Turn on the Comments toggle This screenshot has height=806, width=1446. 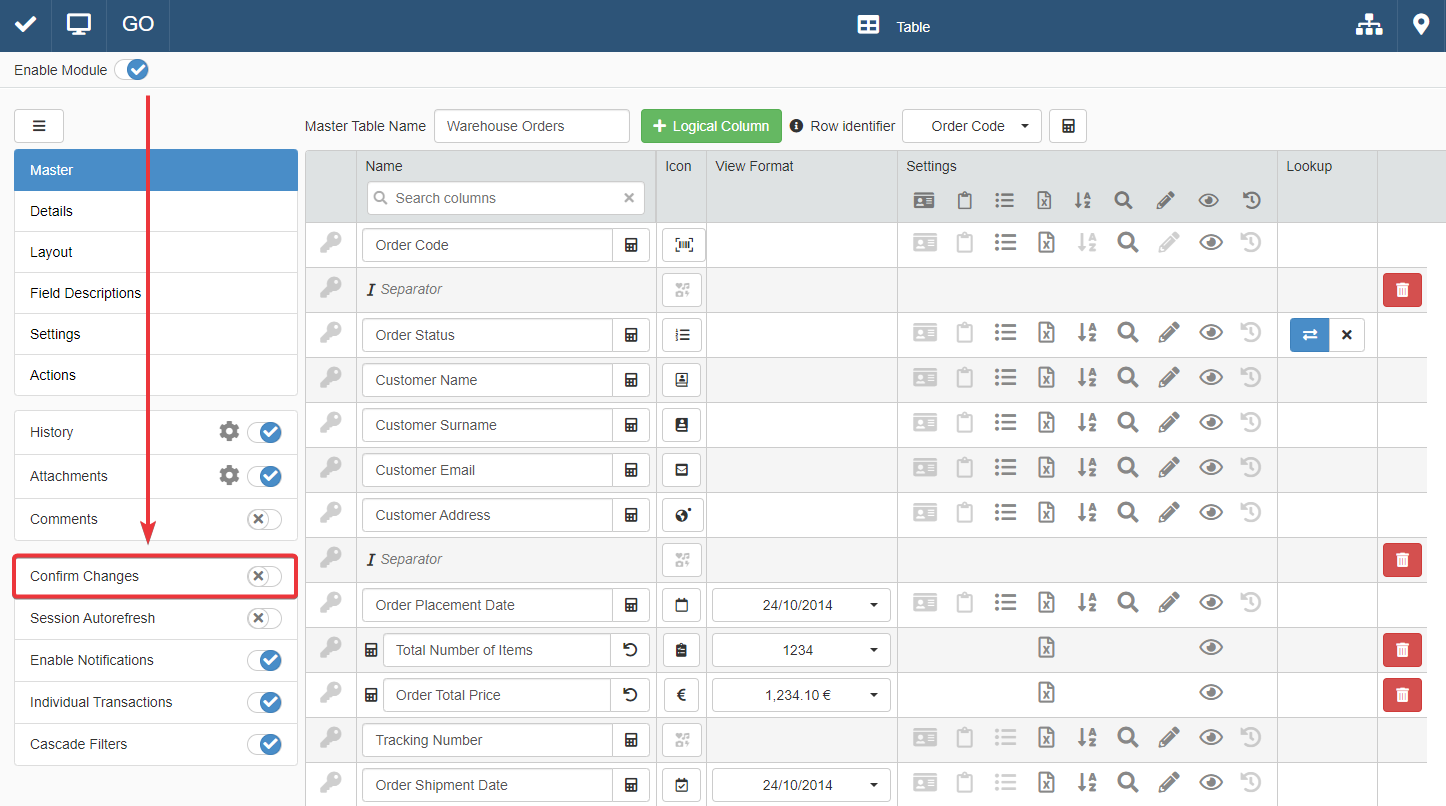click(x=264, y=519)
